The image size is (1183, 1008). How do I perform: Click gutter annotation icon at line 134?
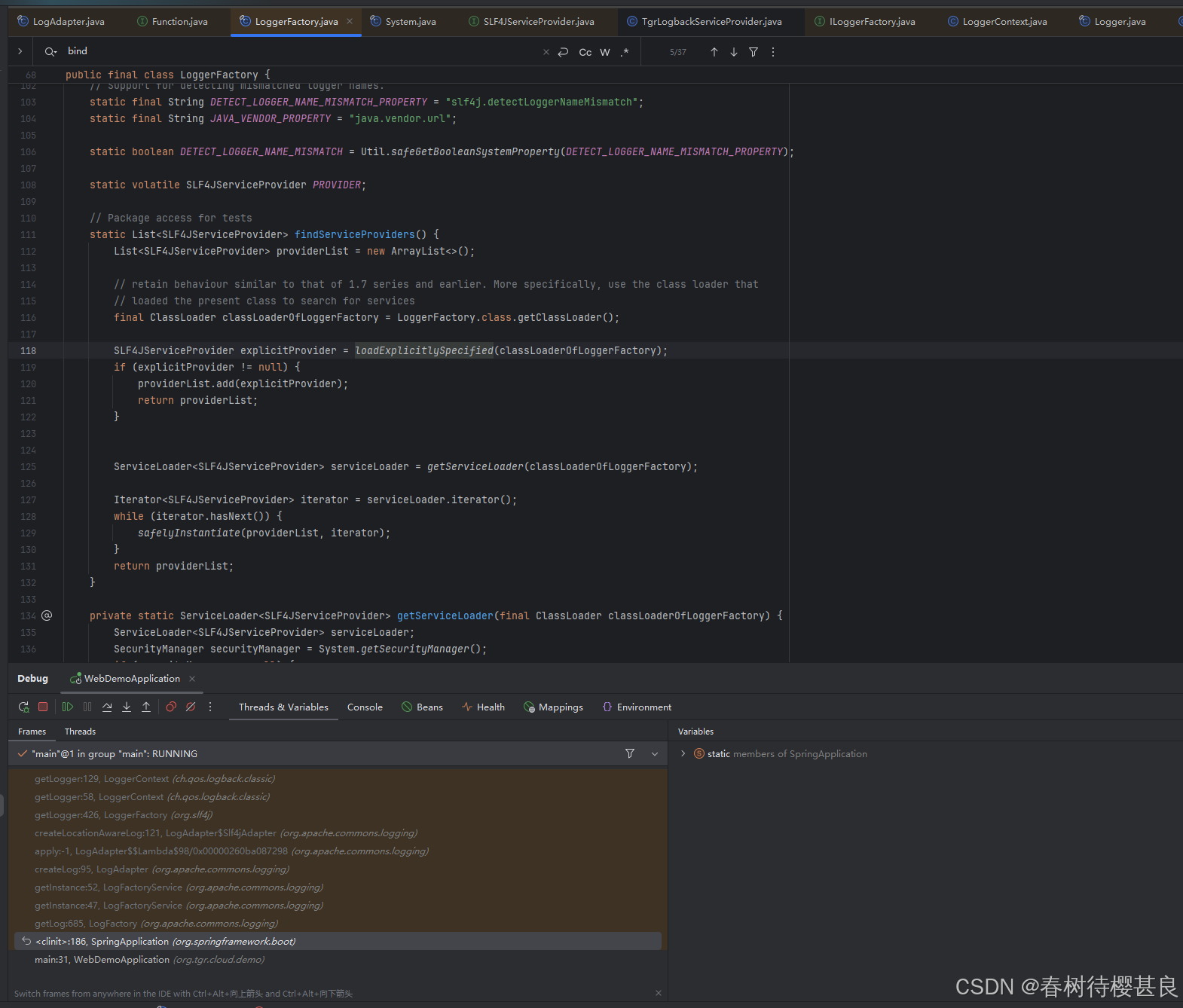[47, 615]
